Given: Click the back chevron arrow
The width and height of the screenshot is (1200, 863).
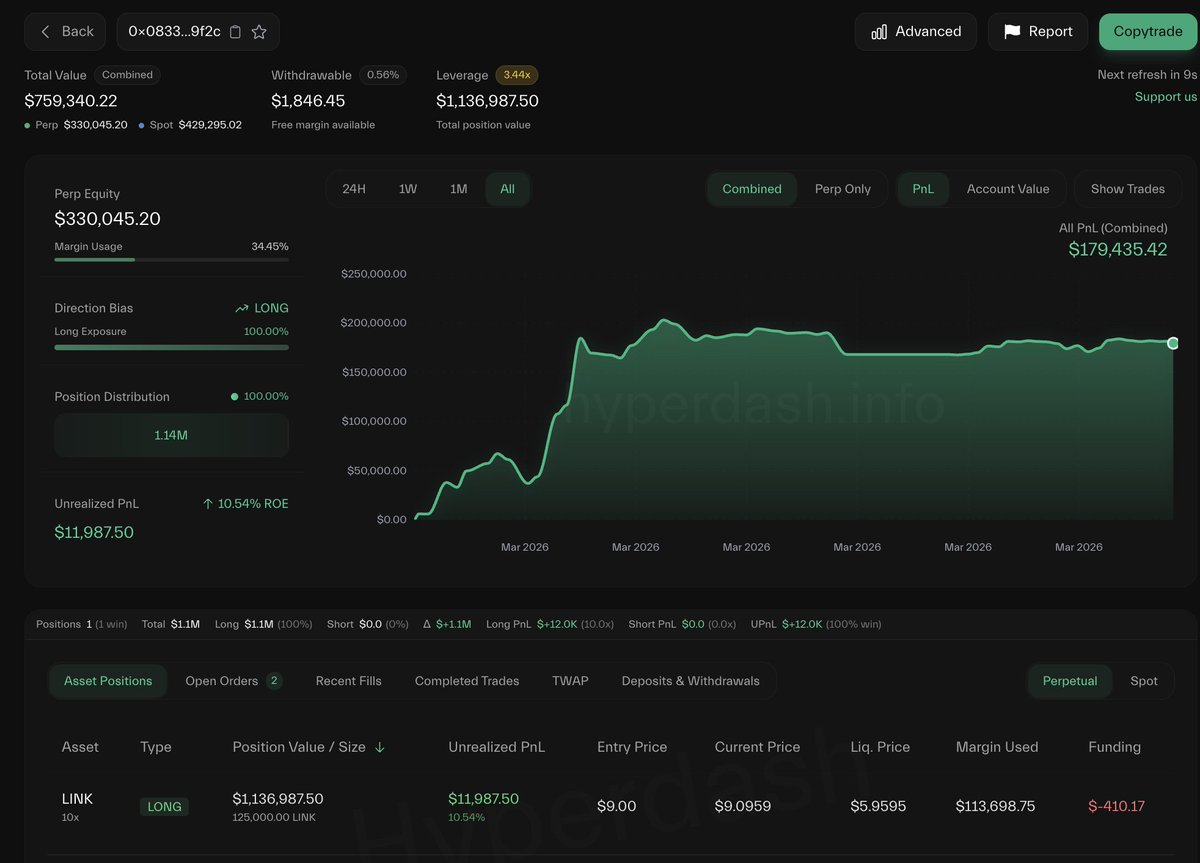Looking at the screenshot, I should pyautogui.click(x=45, y=31).
